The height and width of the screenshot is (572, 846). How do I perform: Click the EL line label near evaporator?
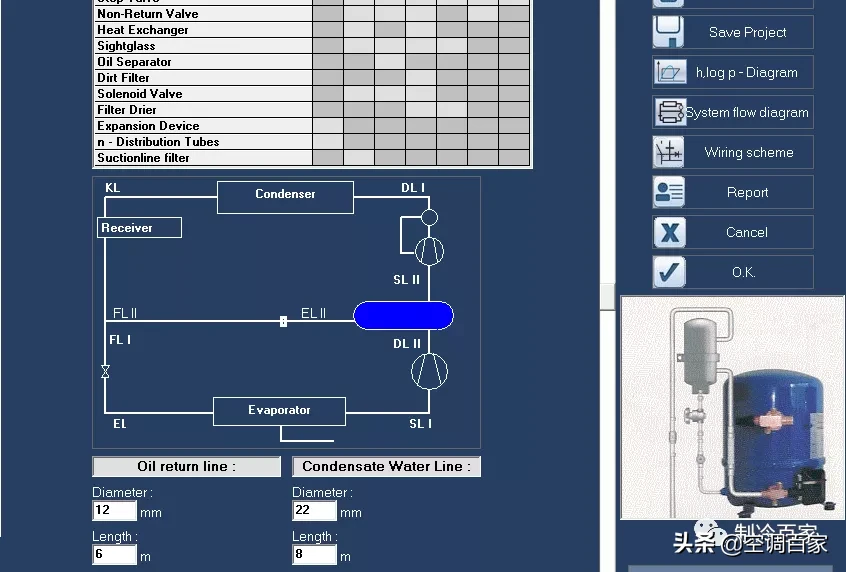tap(119, 424)
